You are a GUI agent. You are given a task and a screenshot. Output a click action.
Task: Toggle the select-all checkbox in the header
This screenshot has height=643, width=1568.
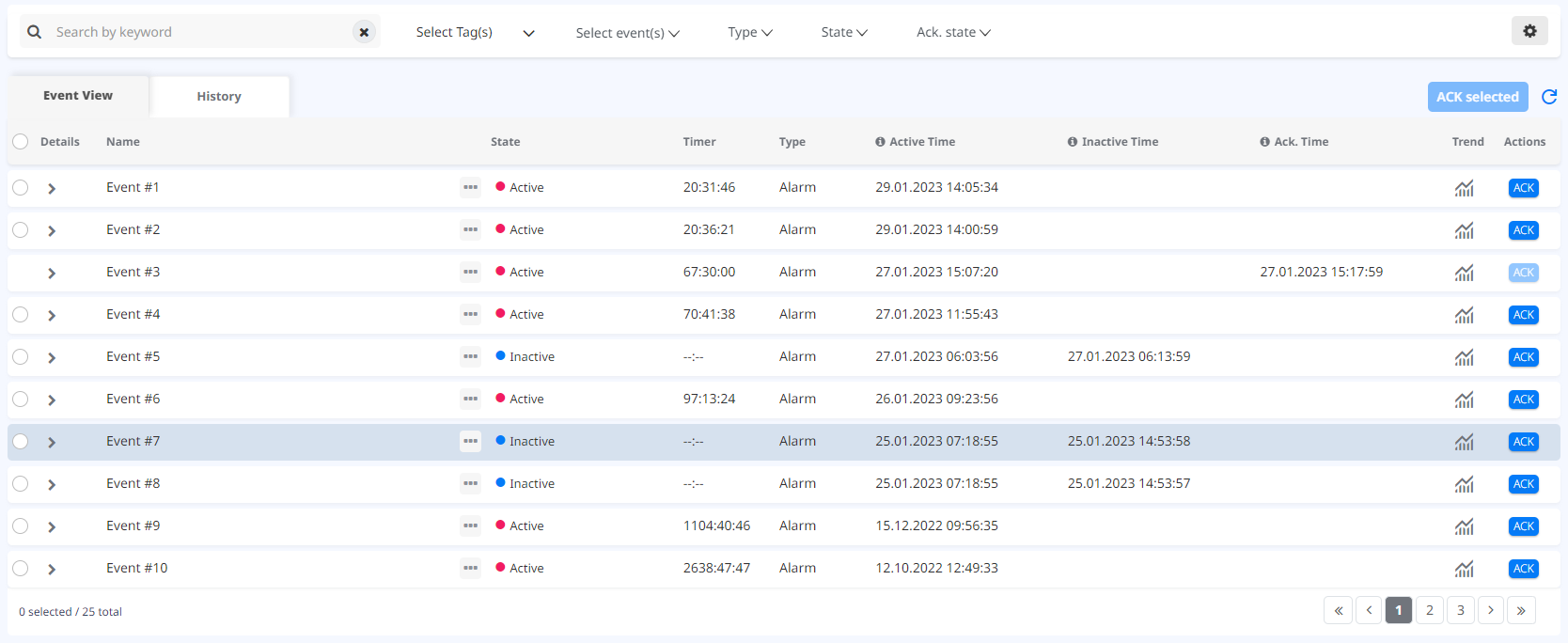(x=21, y=142)
